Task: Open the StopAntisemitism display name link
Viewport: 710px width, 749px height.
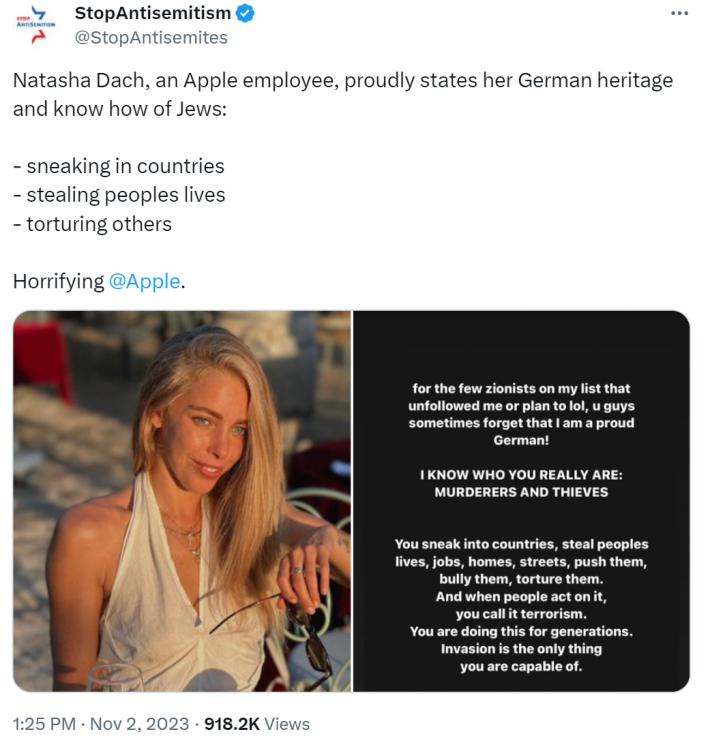Action: (153, 14)
